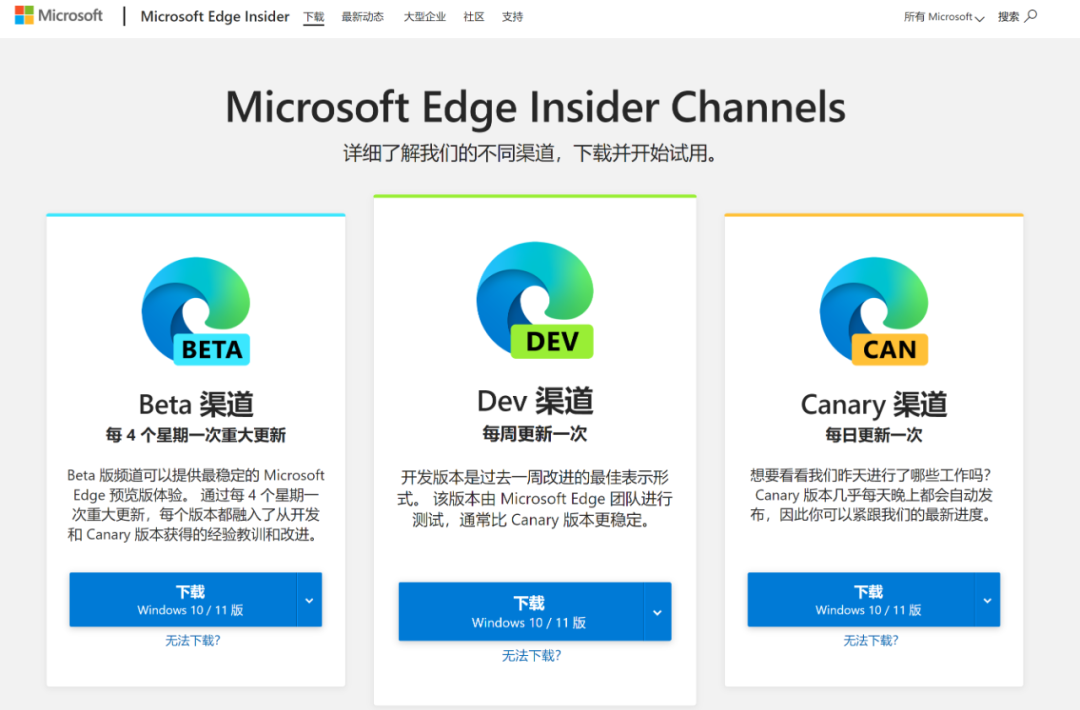Click the Microsoft logo in header

click(x=59, y=15)
